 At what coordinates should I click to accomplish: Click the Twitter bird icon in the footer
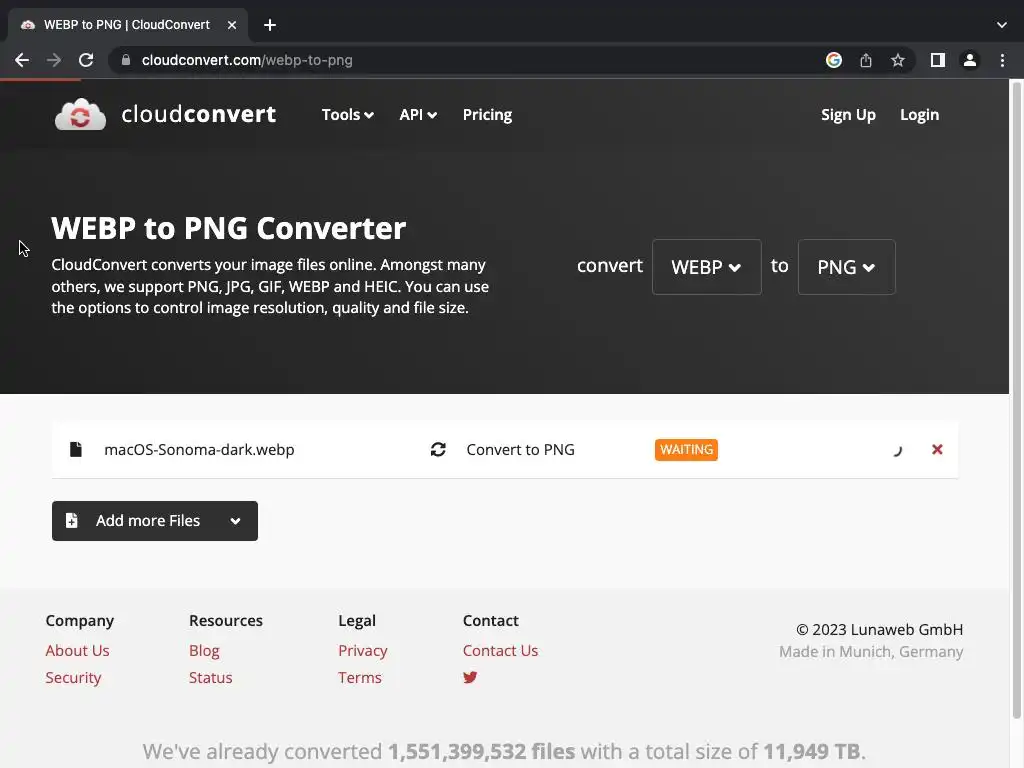click(470, 677)
